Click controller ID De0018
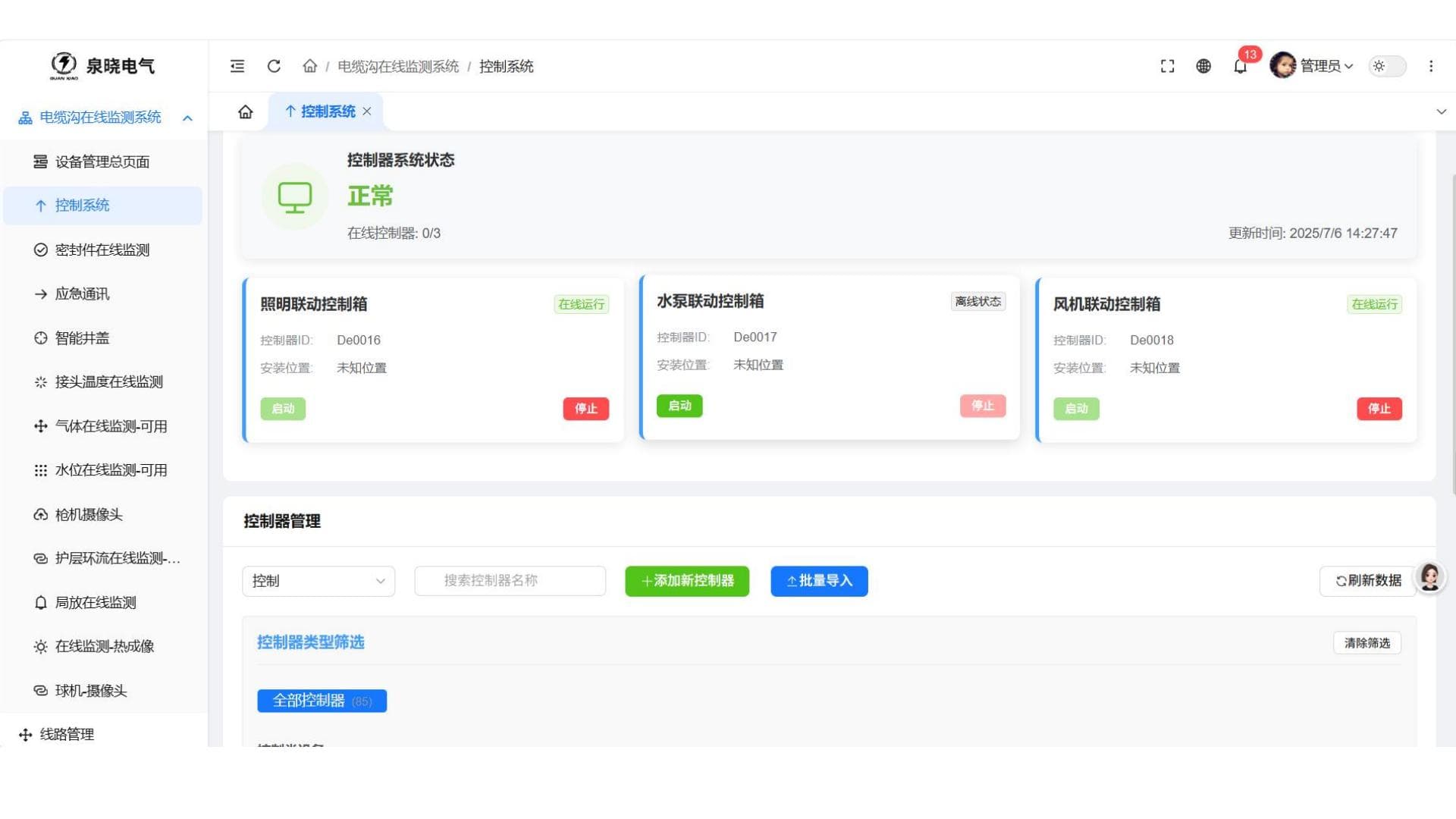 click(1152, 340)
